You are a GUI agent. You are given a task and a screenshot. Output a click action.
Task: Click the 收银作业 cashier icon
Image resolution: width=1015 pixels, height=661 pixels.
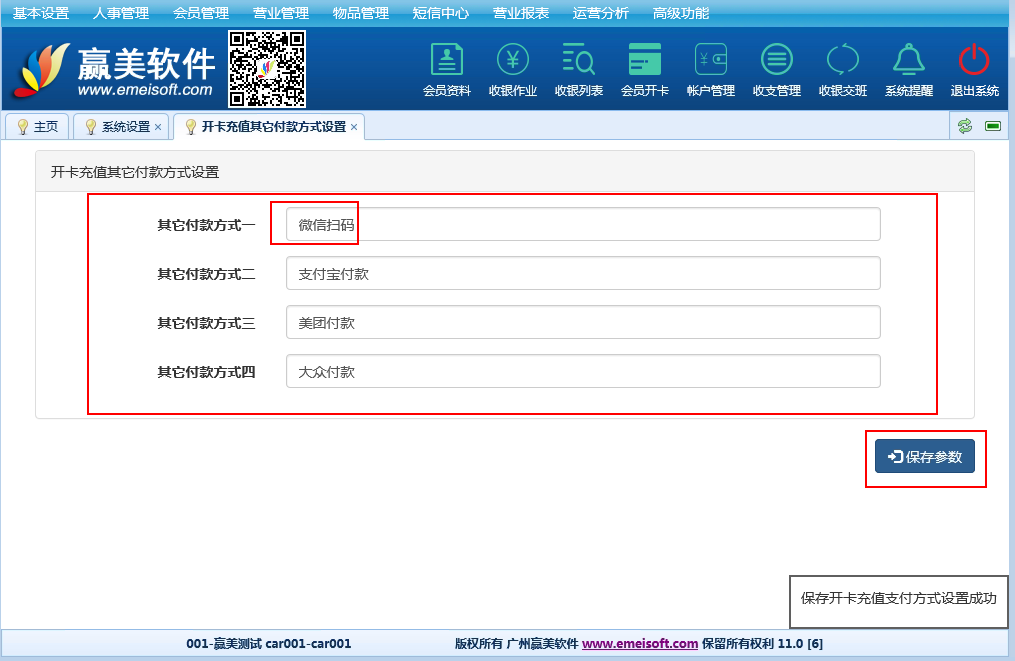pyautogui.click(x=512, y=69)
